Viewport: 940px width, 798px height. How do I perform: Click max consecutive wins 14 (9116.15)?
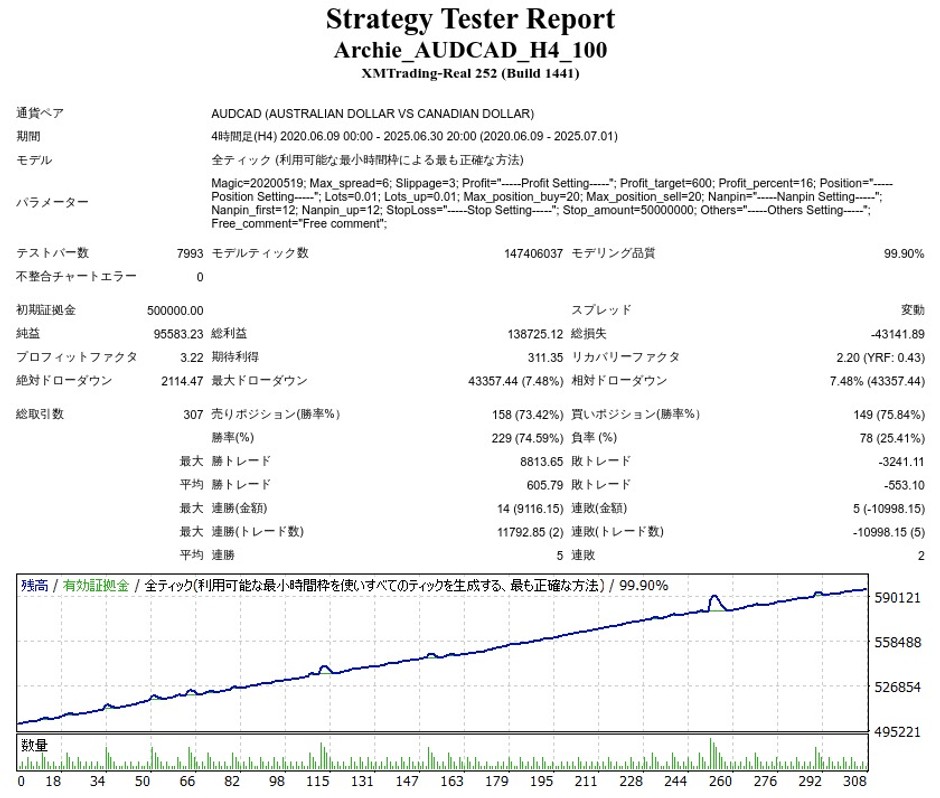[530, 508]
